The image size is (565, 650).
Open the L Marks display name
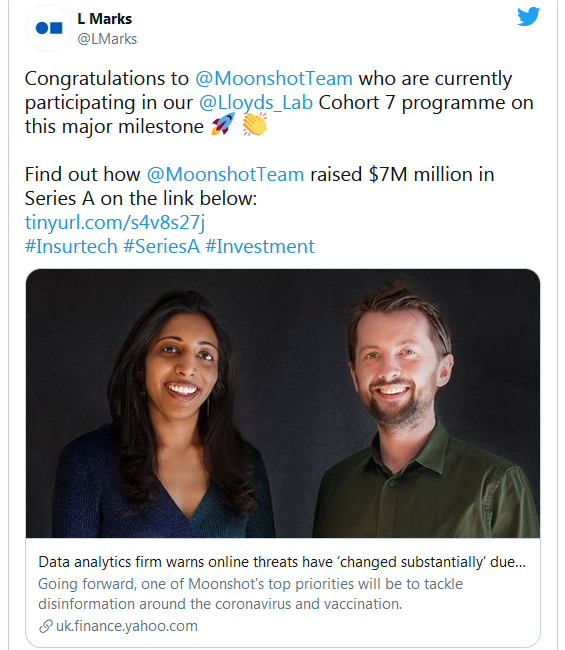(104, 19)
